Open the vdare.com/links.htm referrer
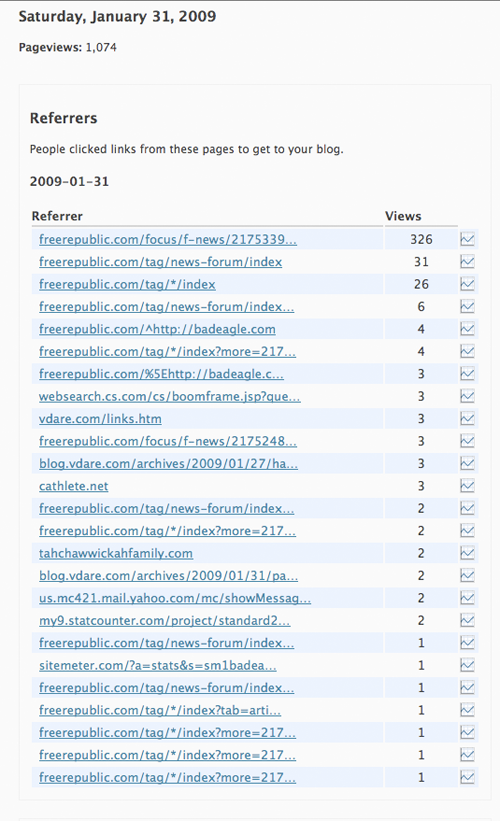The image size is (500, 821). [100, 419]
